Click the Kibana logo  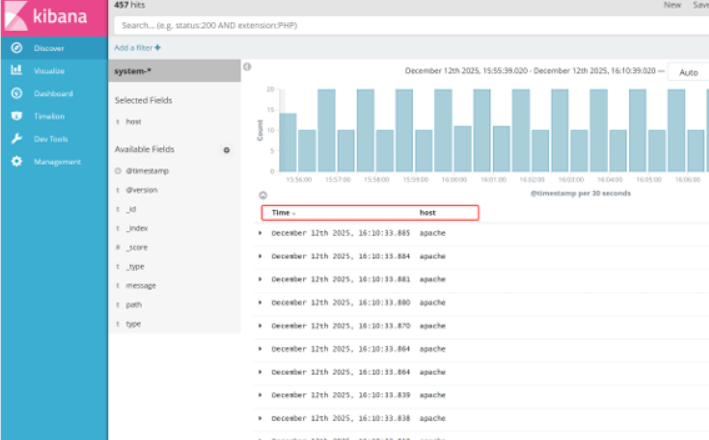pos(54,17)
